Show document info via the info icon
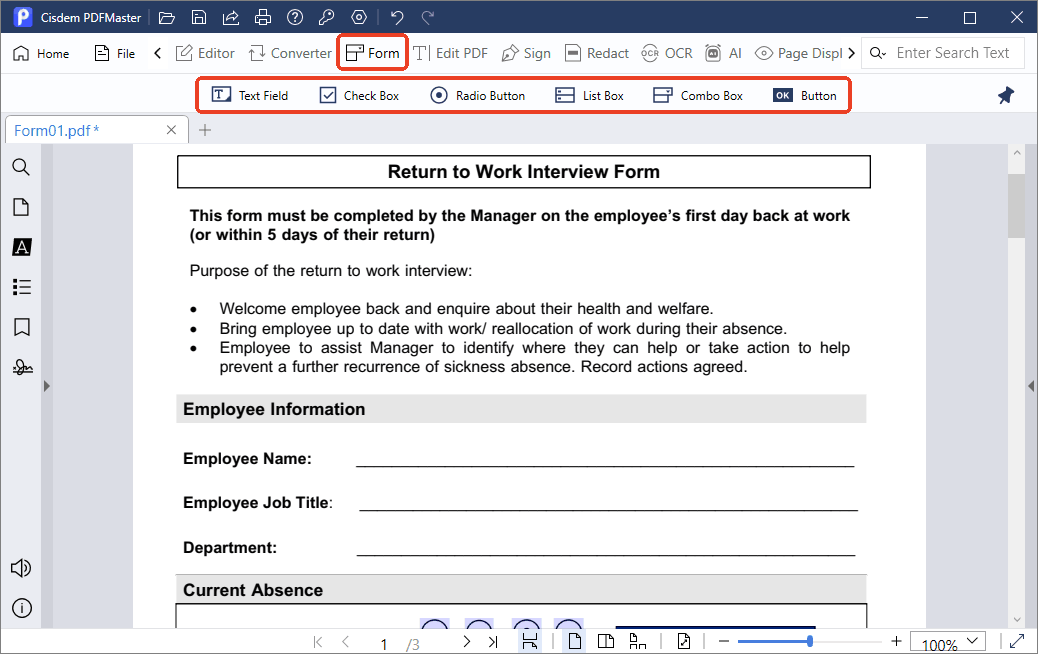 [x=21, y=608]
